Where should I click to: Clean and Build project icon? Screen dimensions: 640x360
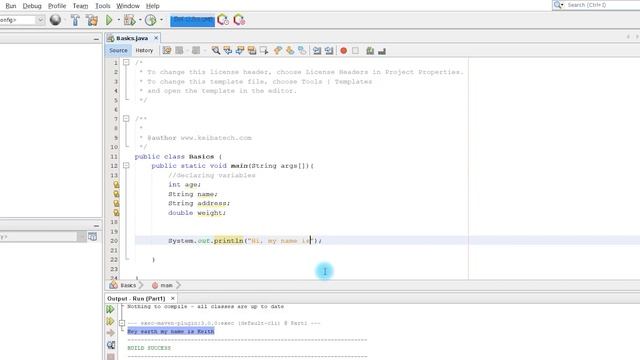click(x=92, y=20)
